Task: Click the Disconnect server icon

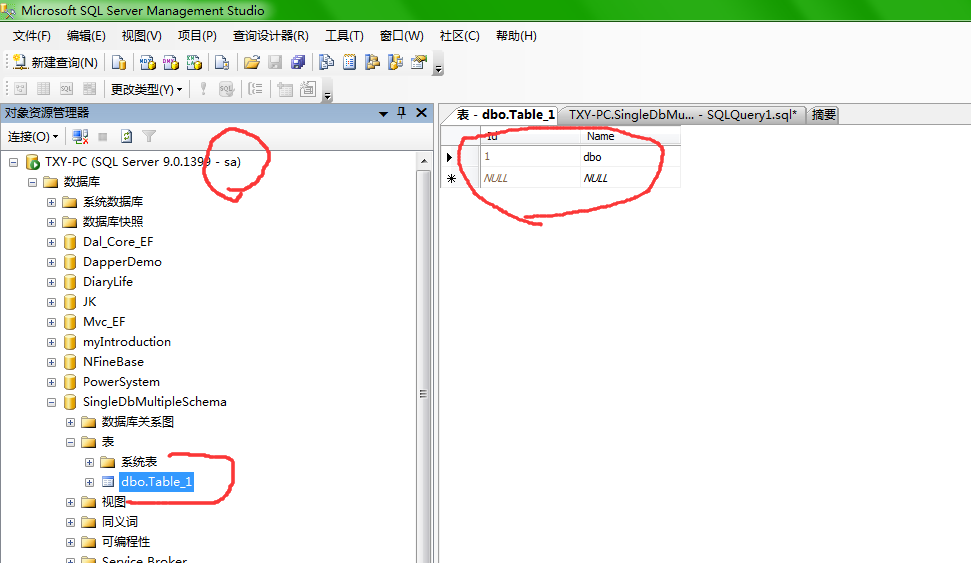Action: (x=81, y=136)
